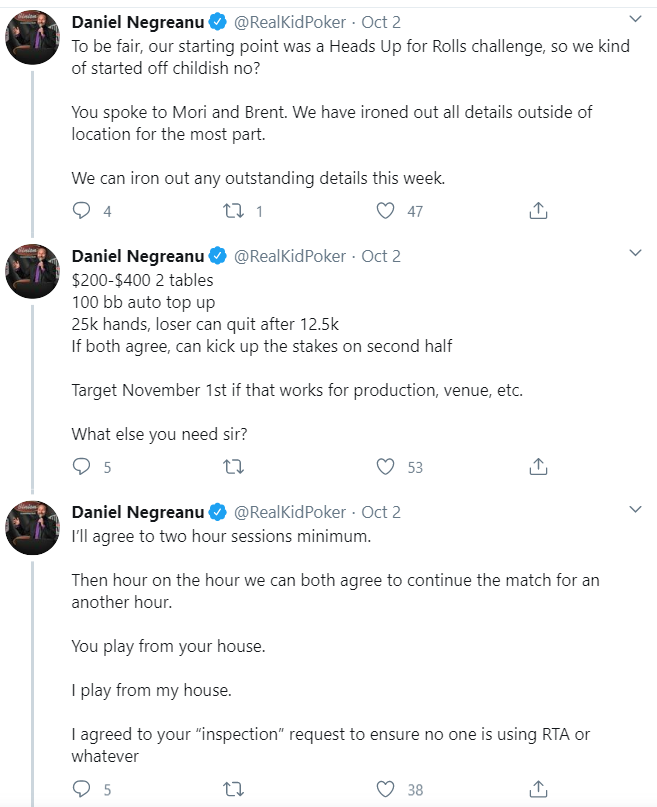This screenshot has width=657, height=807.
Task: Retweet the $200-$400 2 tables tweet
Action: pos(233,467)
